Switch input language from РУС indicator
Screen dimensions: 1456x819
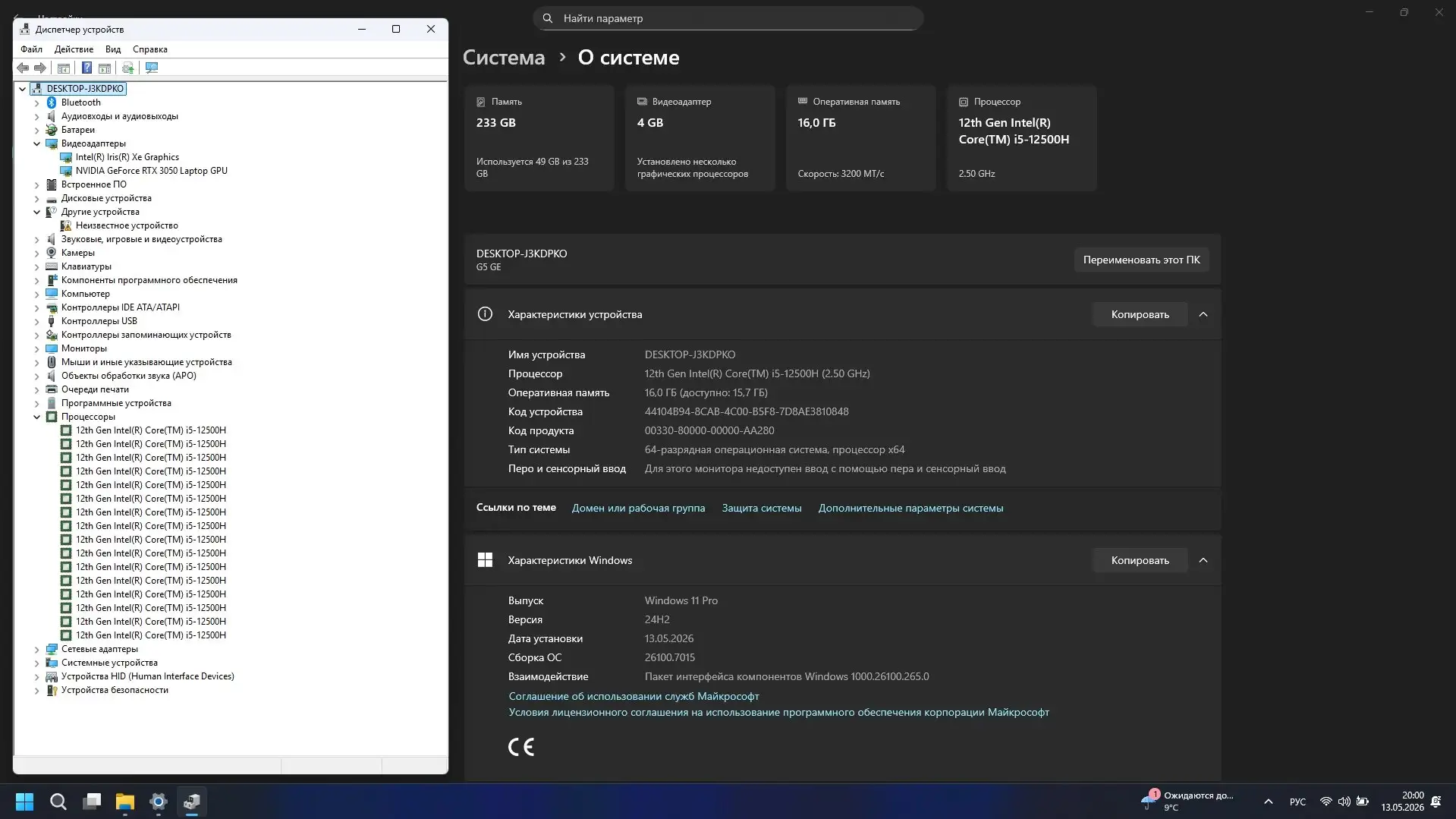click(1297, 802)
